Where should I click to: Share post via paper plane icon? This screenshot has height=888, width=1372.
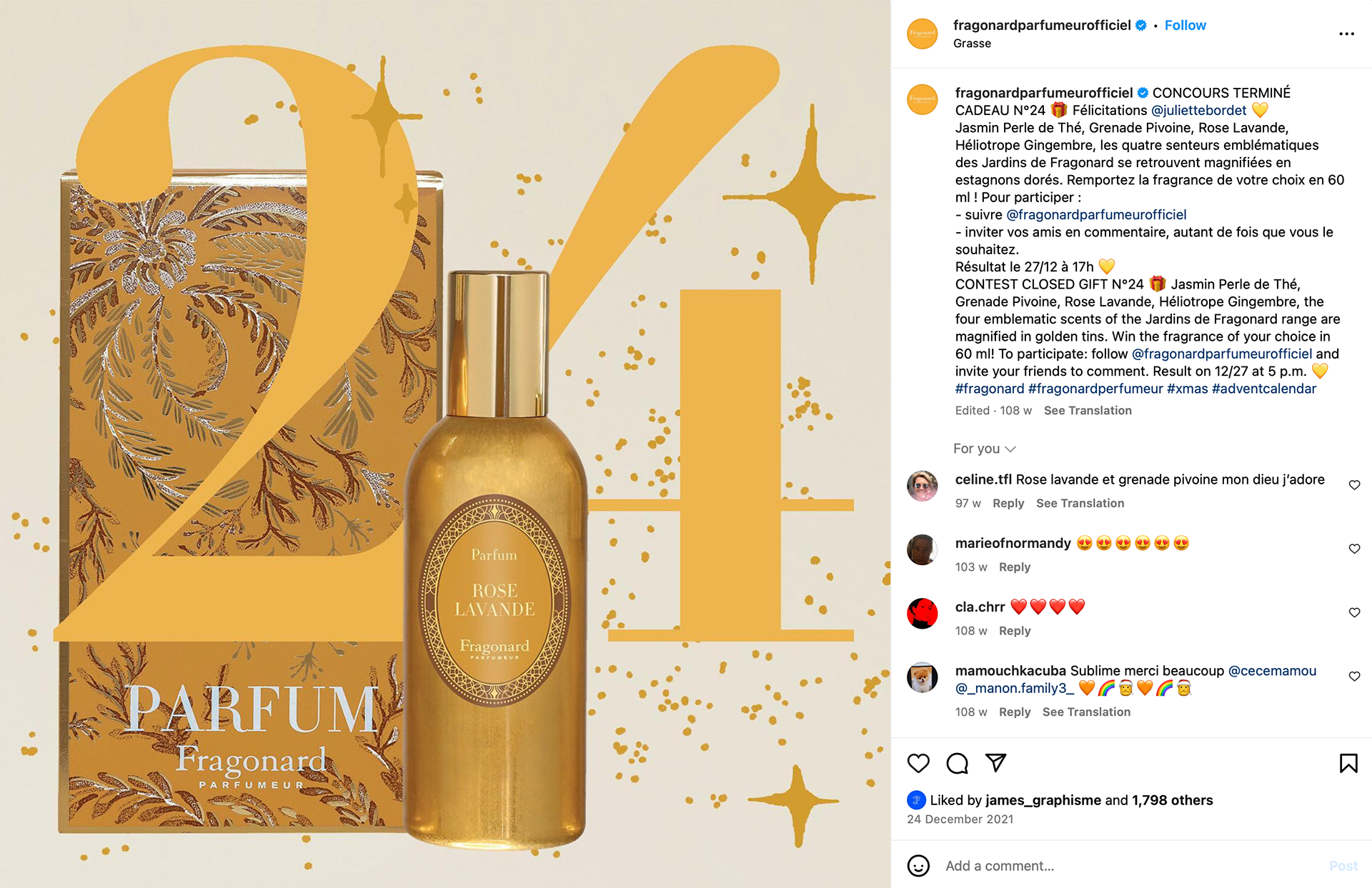pyautogui.click(x=995, y=763)
